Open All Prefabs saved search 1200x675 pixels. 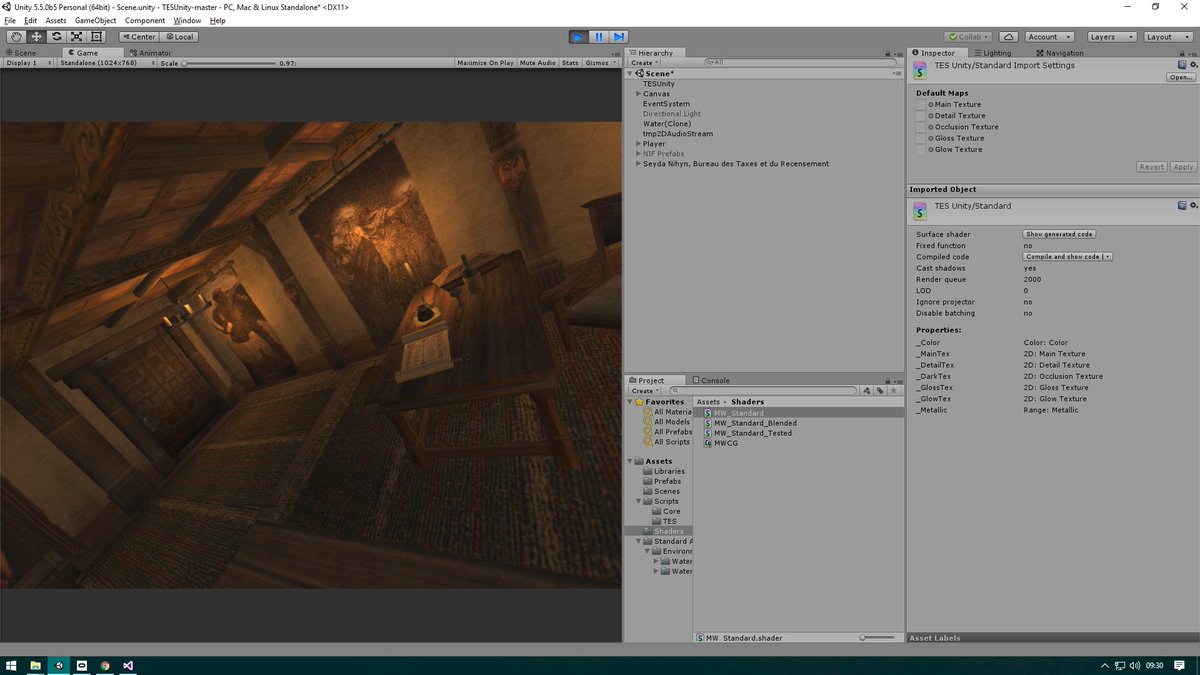667,432
